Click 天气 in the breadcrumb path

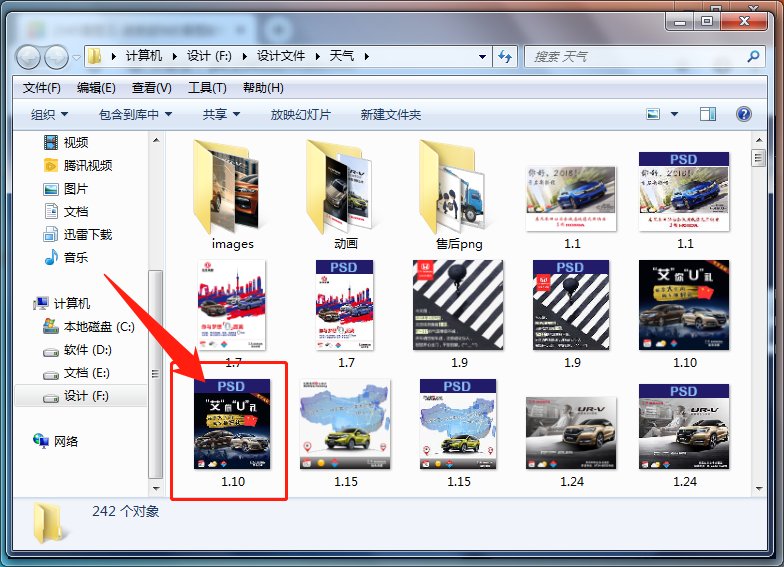click(342, 56)
